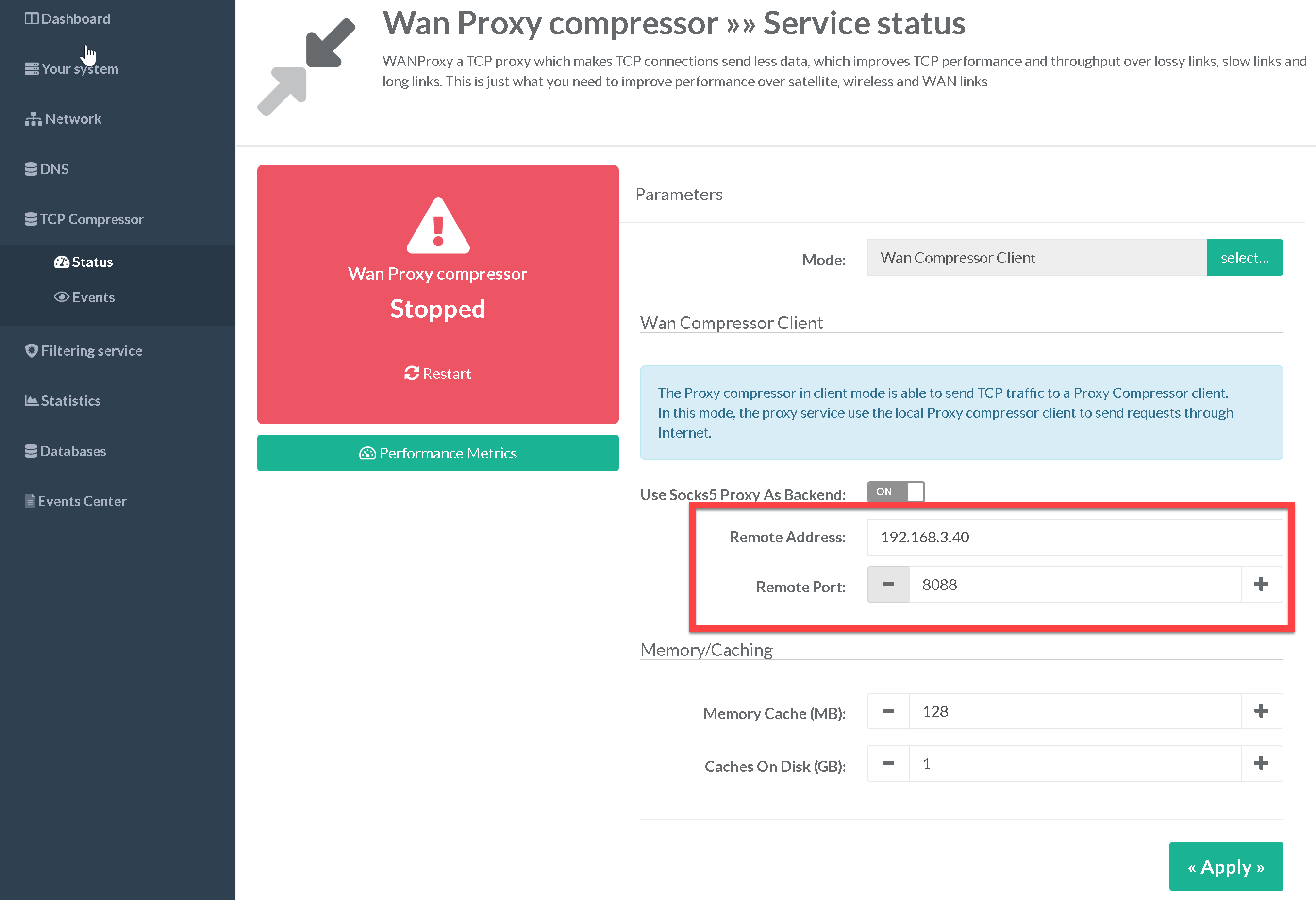Toggle the Socks5 Proxy Backend switch
Image resolution: width=1316 pixels, height=900 pixels.
point(895,491)
